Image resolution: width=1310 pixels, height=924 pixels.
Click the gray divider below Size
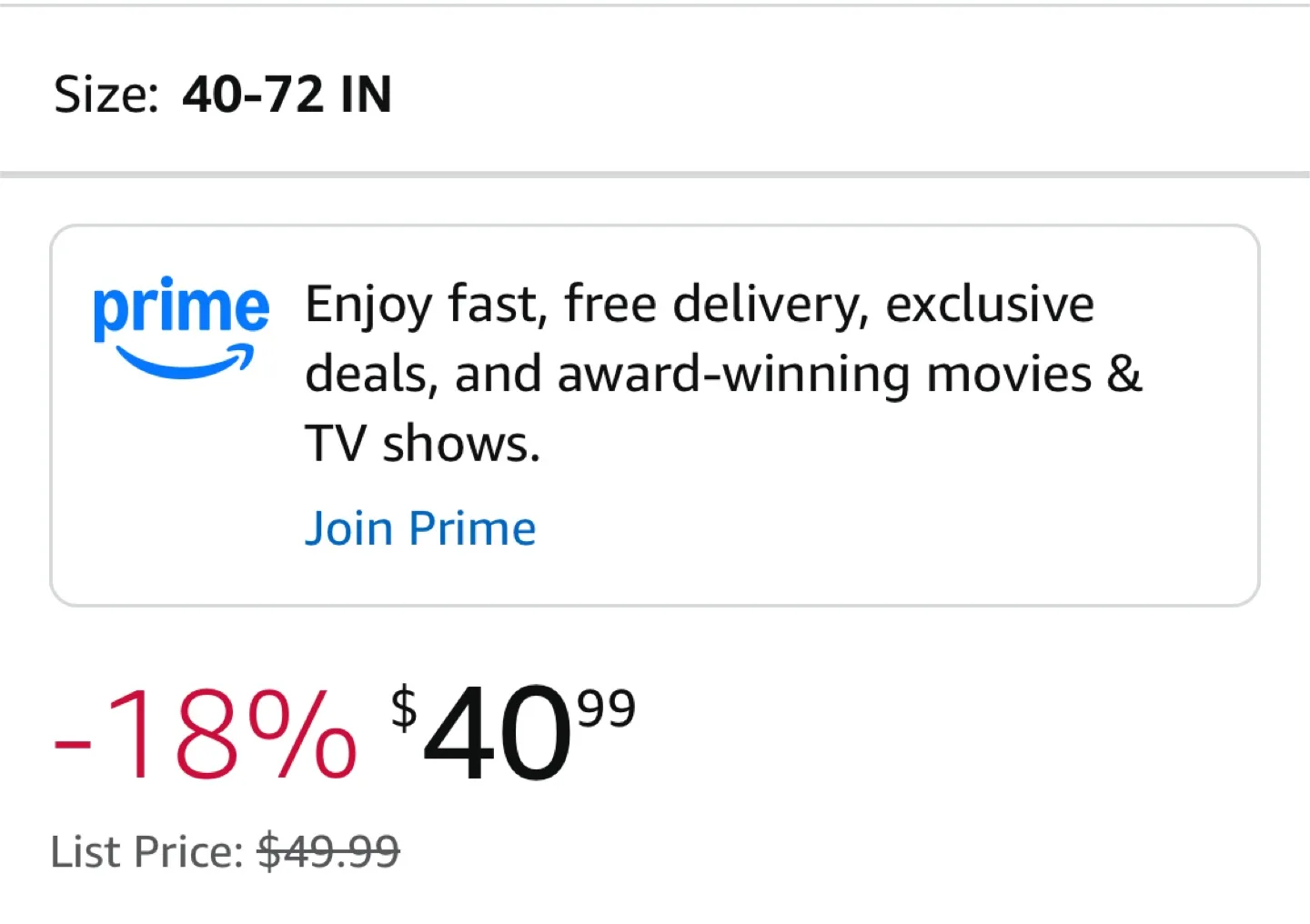pos(655,174)
